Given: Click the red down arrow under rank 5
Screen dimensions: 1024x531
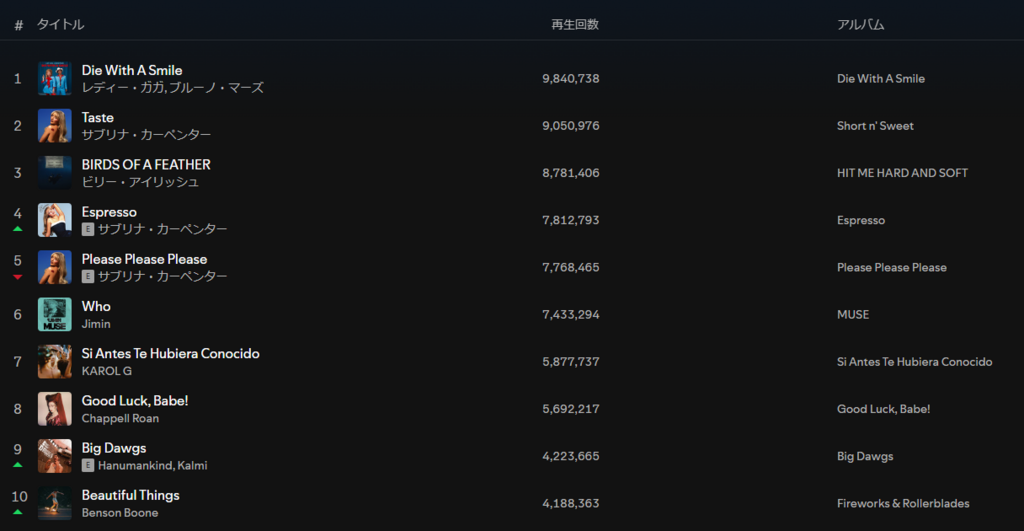Looking at the screenshot, I should click(18, 277).
